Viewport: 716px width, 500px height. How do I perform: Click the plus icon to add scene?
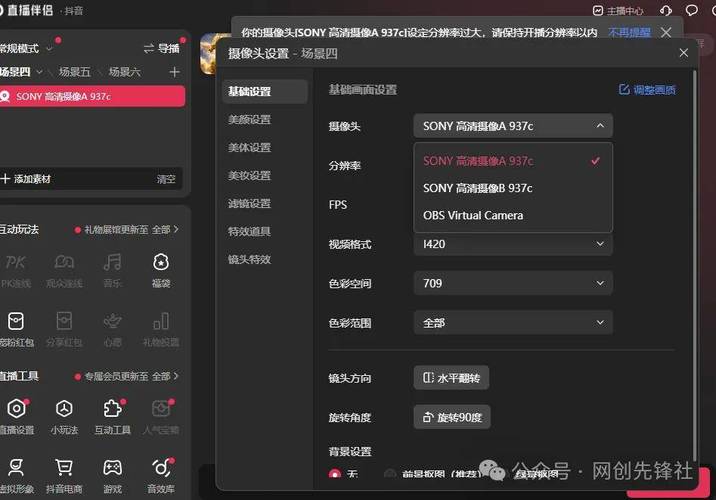[x=175, y=72]
